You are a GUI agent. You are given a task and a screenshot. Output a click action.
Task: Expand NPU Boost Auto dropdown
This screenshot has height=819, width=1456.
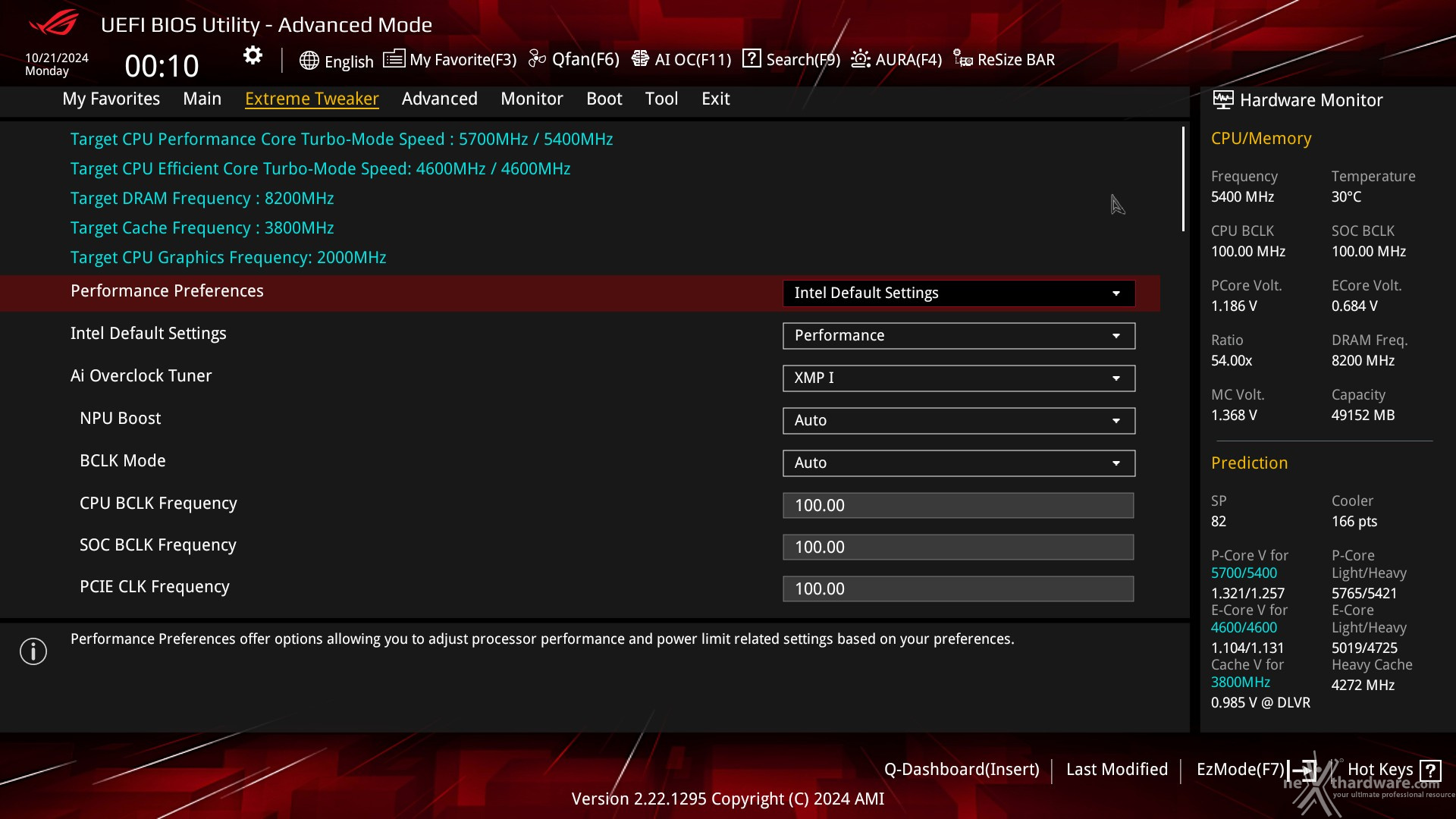(x=959, y=421)
